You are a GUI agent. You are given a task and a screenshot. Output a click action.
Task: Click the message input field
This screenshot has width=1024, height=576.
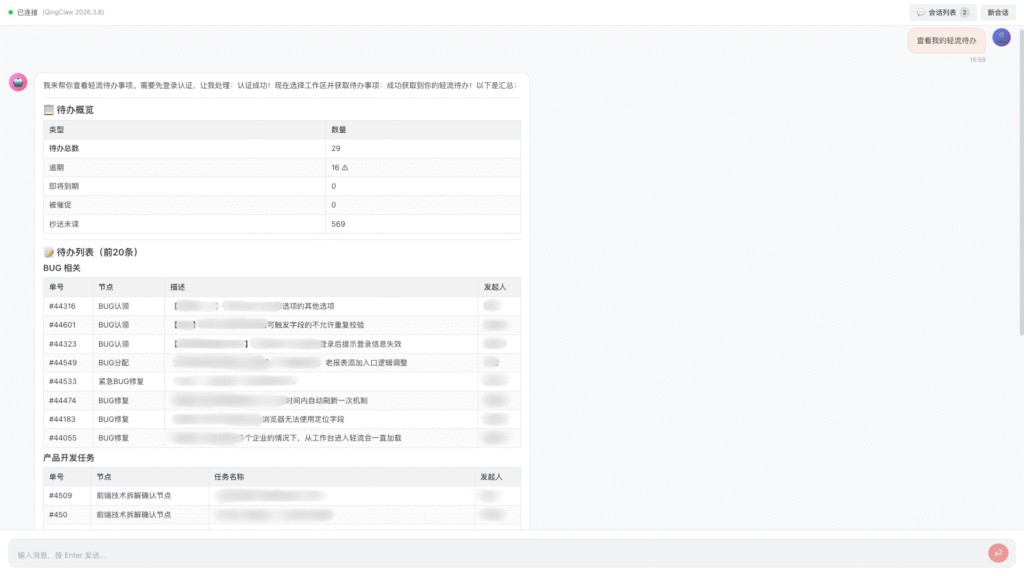495,554
